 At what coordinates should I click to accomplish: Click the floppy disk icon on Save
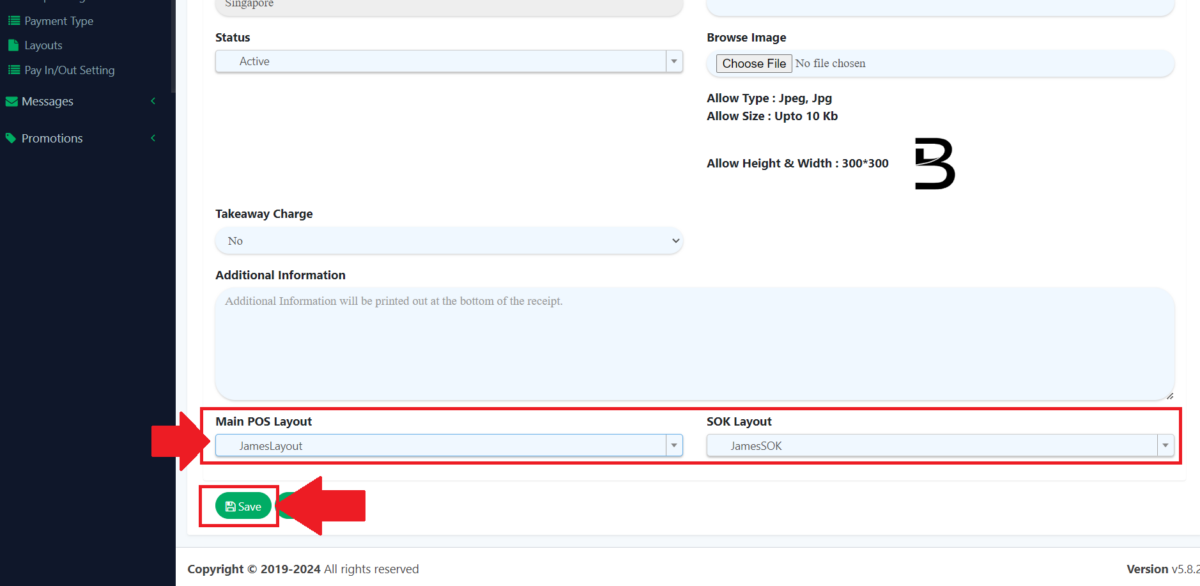click(229, 506)
